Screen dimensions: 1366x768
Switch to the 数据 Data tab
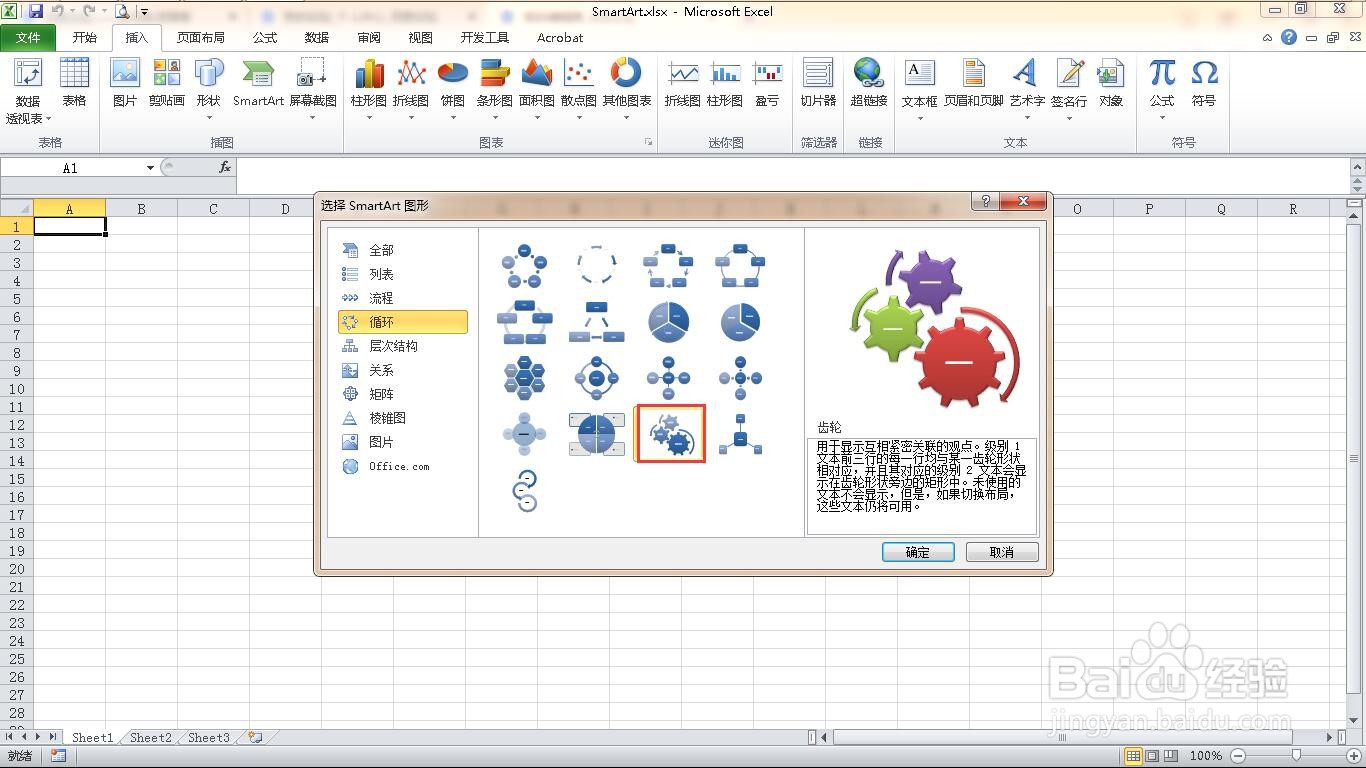click(x=317, y=37)
